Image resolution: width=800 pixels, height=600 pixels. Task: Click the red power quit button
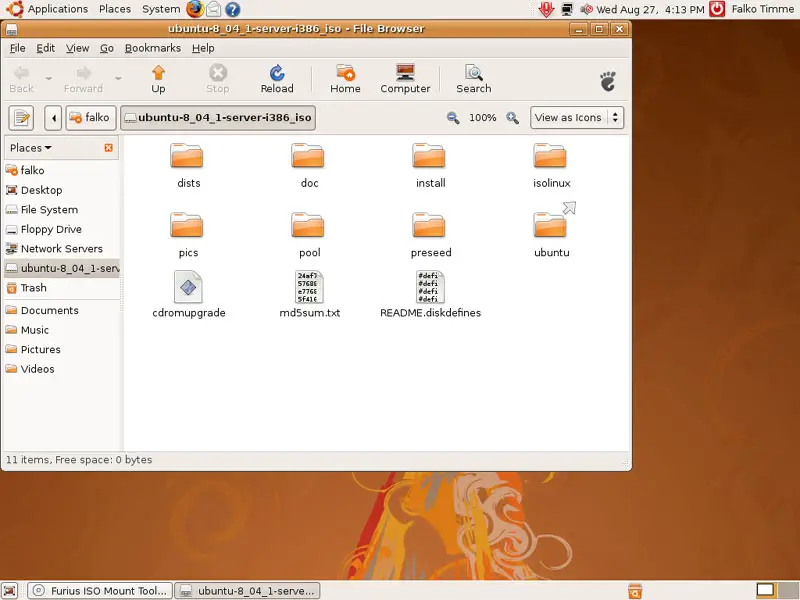pos(717,9)
